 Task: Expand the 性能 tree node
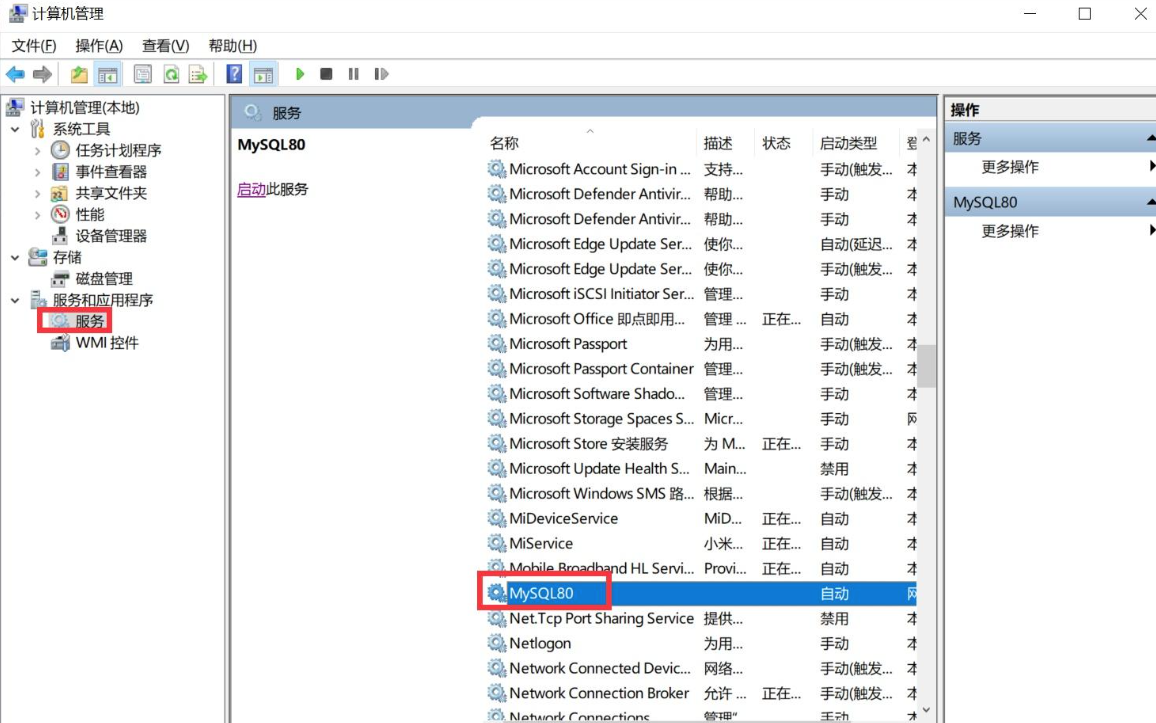click(x=38, y=214)
